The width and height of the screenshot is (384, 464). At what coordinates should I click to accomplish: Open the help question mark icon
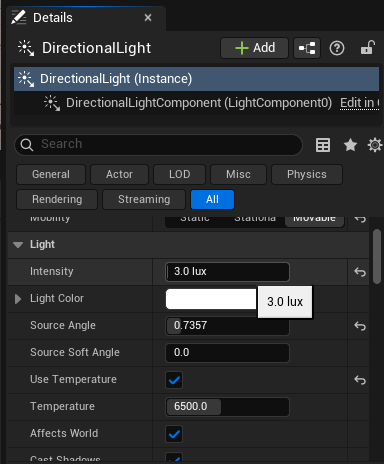click(337, 48)
